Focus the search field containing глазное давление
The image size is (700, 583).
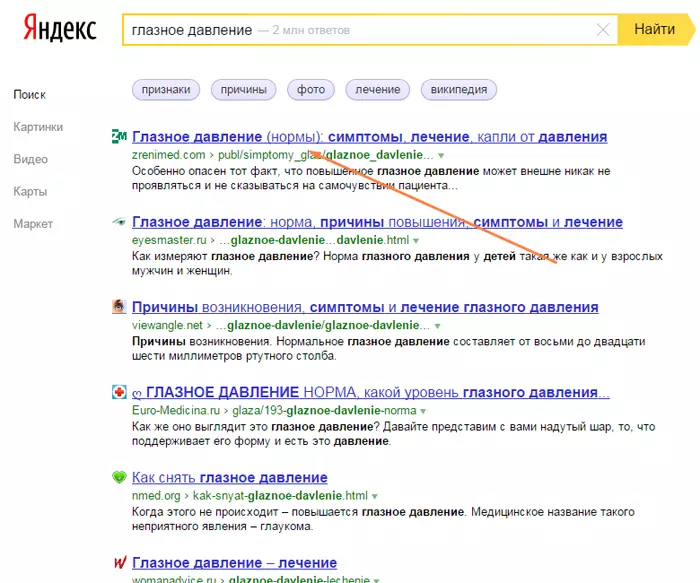pos(370,30)
